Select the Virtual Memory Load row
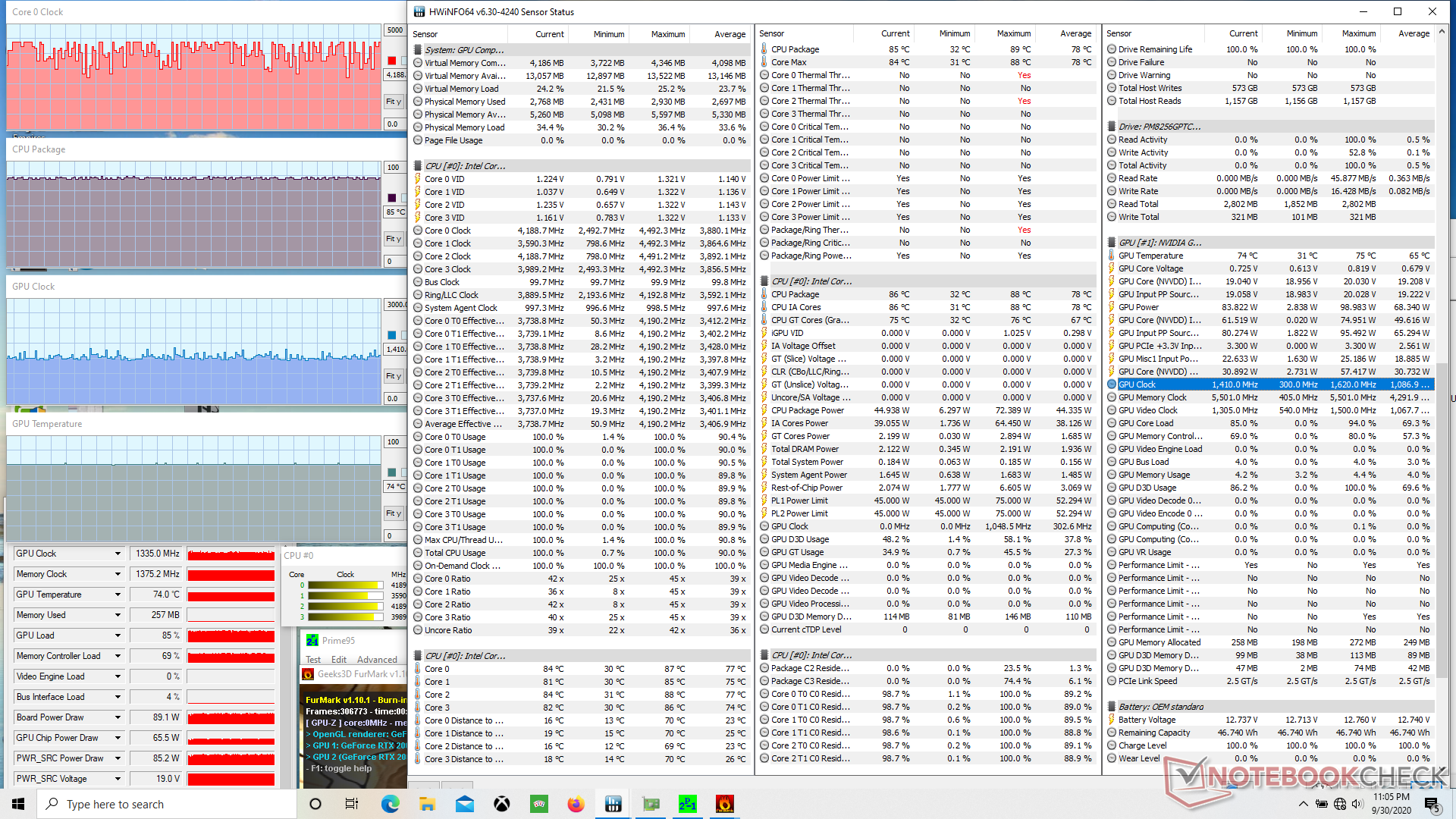Screen dimensions: 1456x819 point(581,89)
